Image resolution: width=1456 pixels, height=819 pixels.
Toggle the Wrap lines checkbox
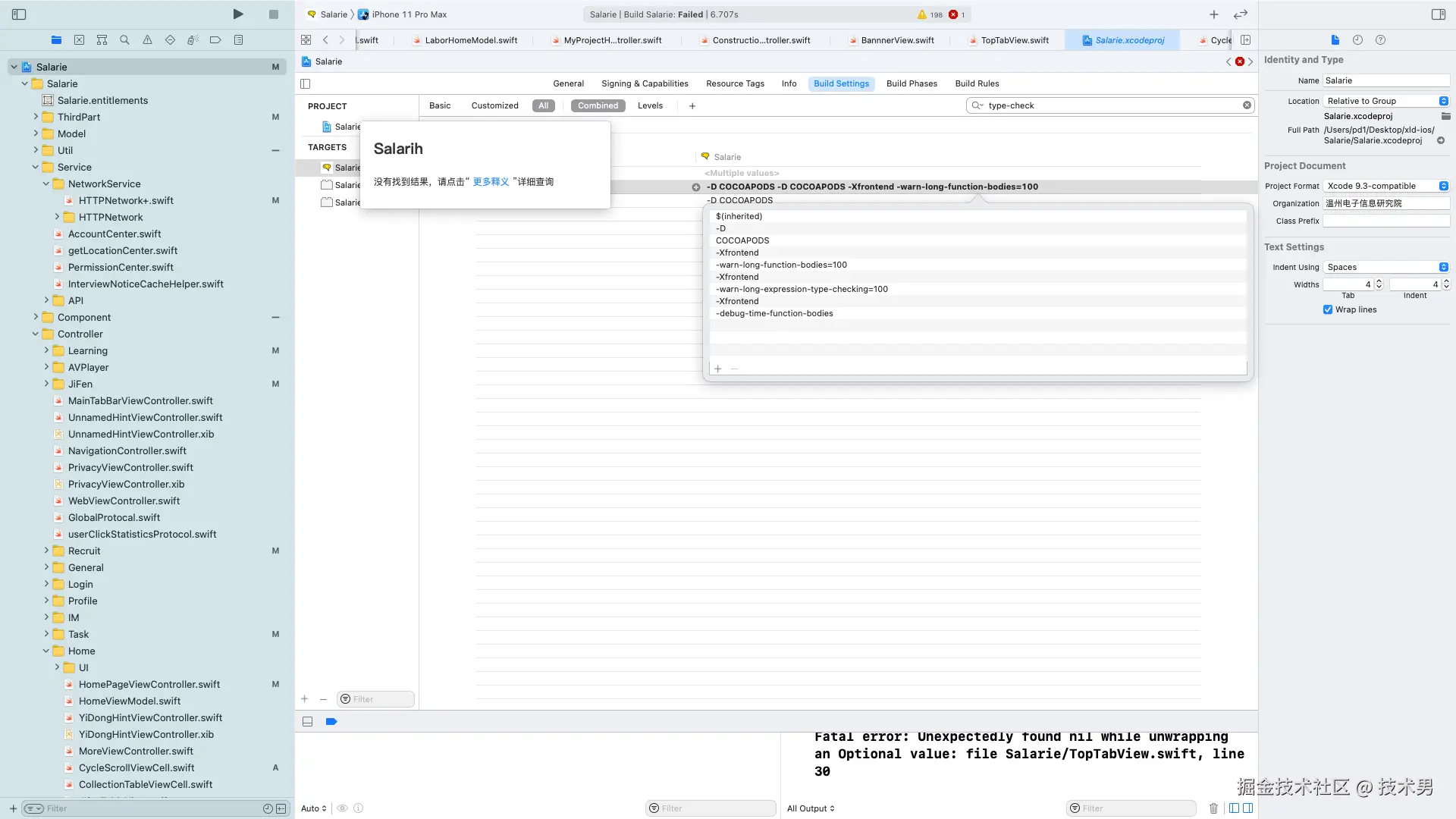(x=1328, y=309)
